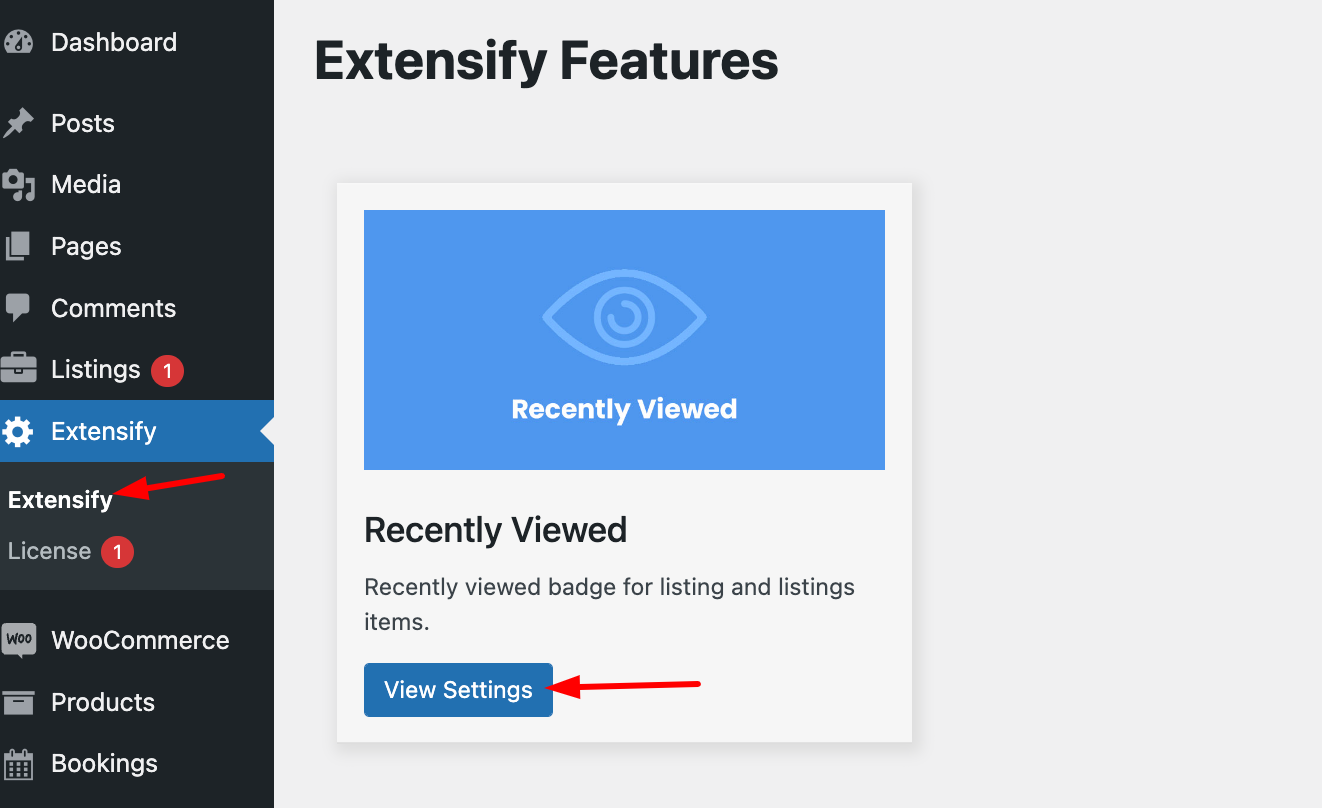Click the eye graphic on the banner

click(624, 316)
